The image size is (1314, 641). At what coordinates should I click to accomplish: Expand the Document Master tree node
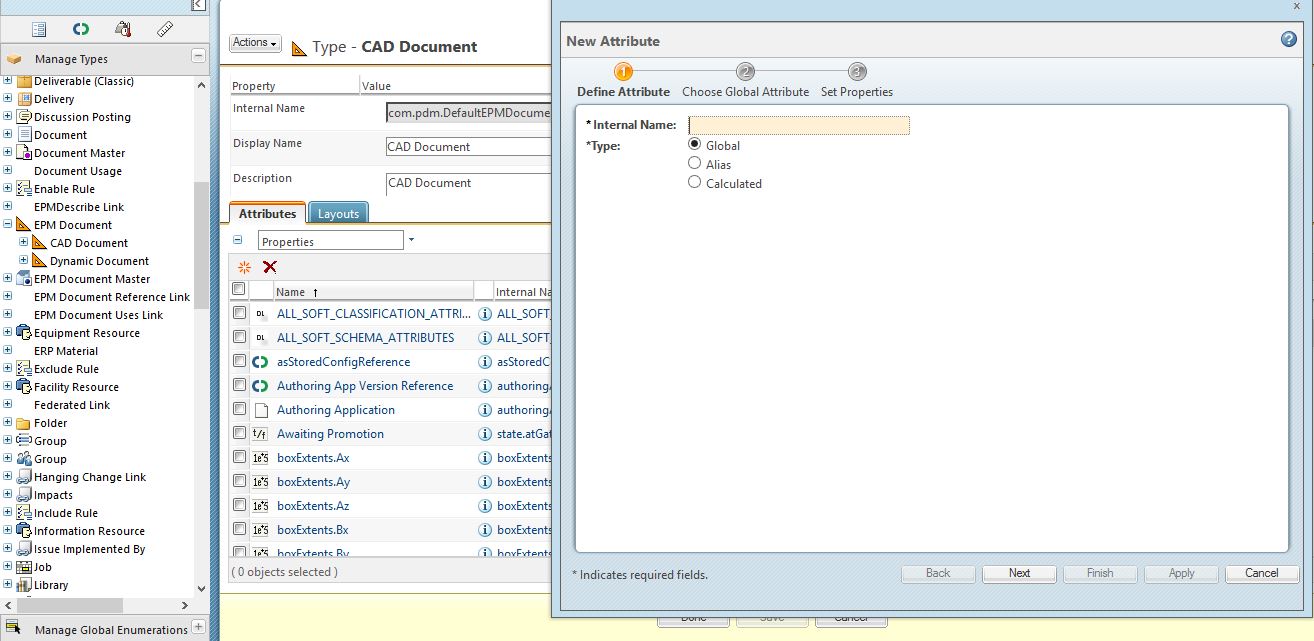point(7,153)
